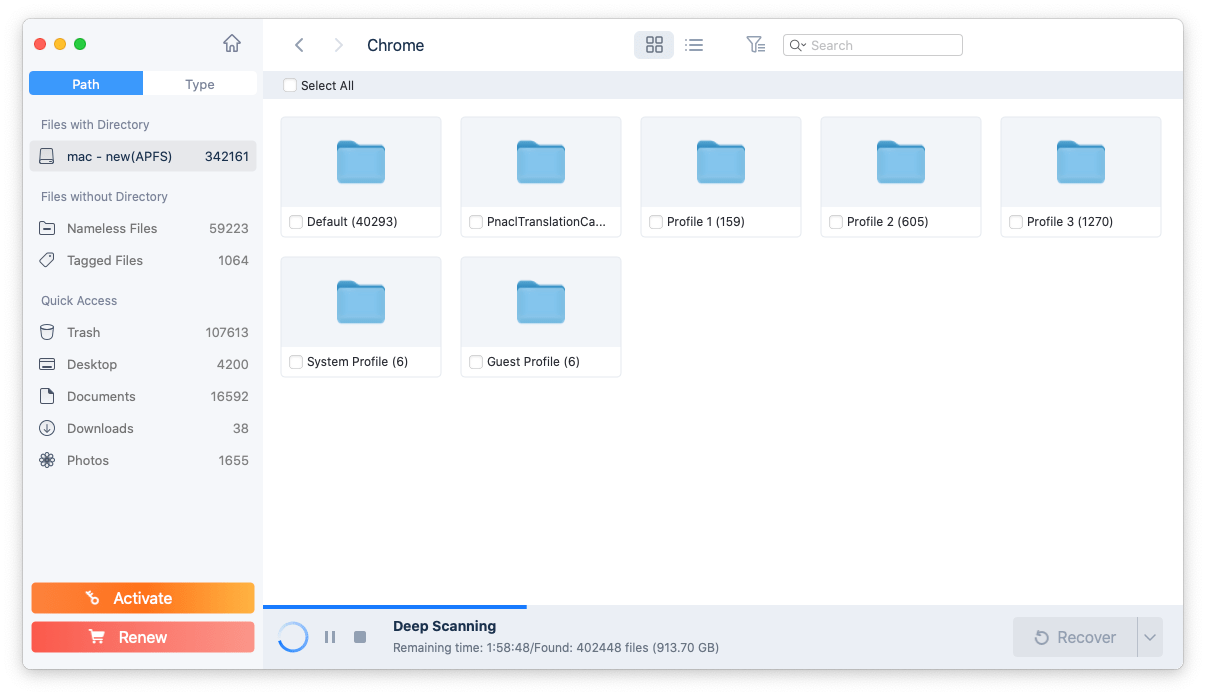Select Nameless Files 59223 row
Screen dimensions: 1206x696
(143, 228)
